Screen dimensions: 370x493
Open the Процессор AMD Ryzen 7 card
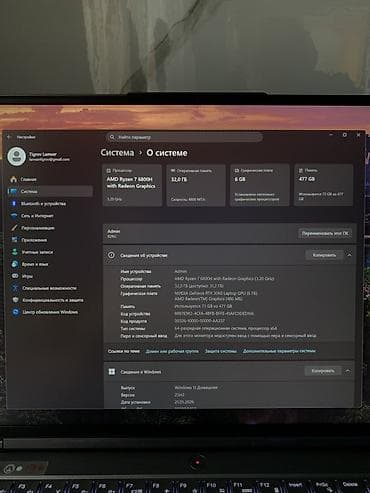(x=132, y=185)
